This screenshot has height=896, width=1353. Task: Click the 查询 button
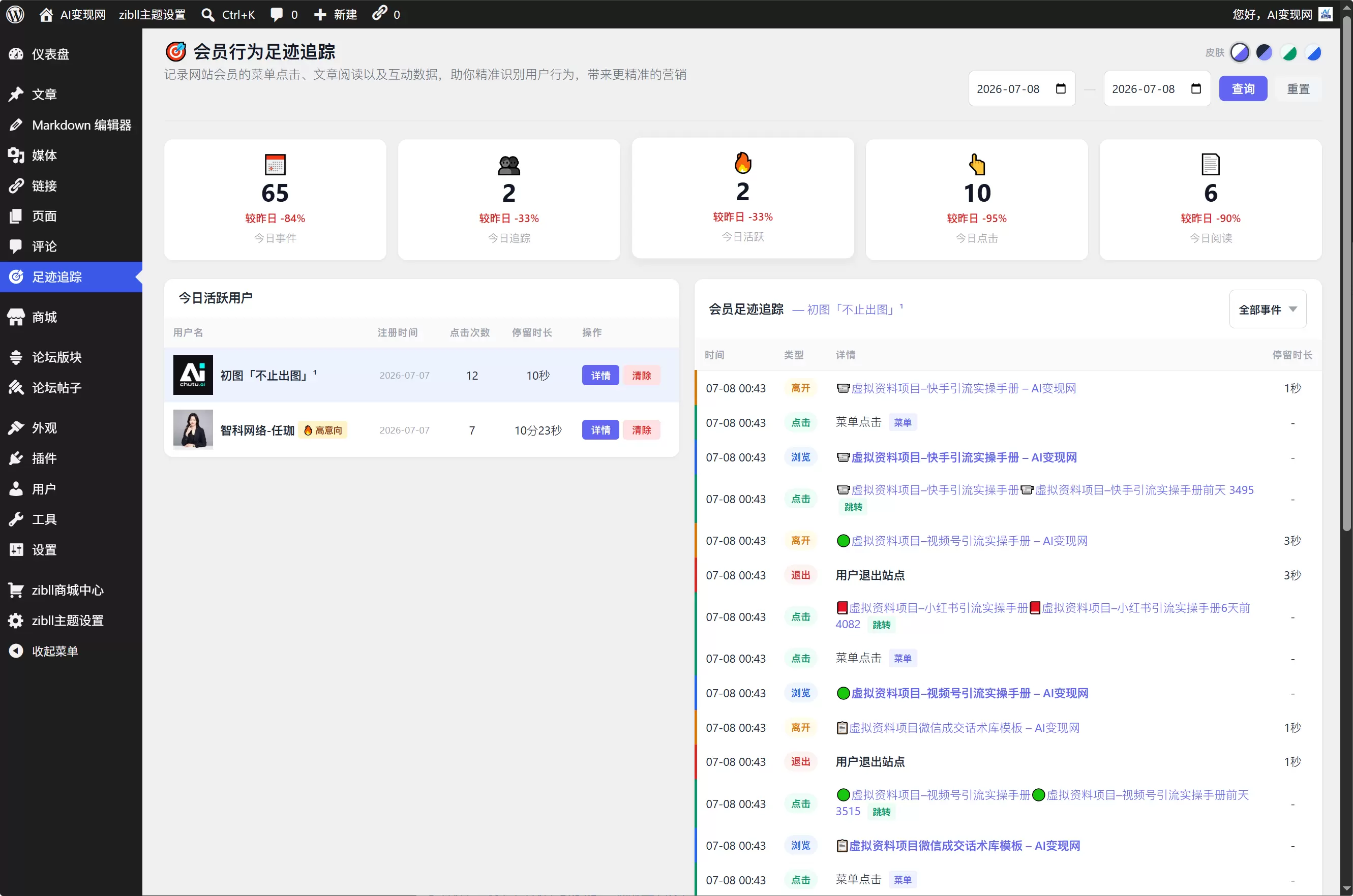click(x=1243, y=88)
